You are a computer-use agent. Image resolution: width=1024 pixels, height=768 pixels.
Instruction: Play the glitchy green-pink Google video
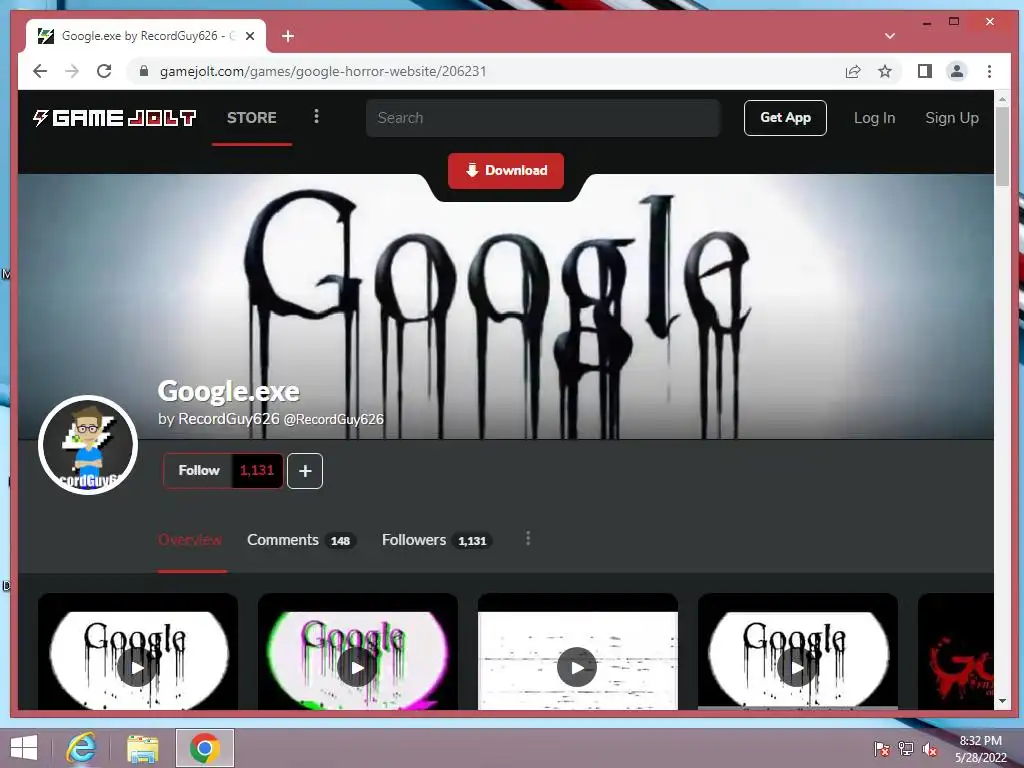pyautogui.click(x=357, y=667)
